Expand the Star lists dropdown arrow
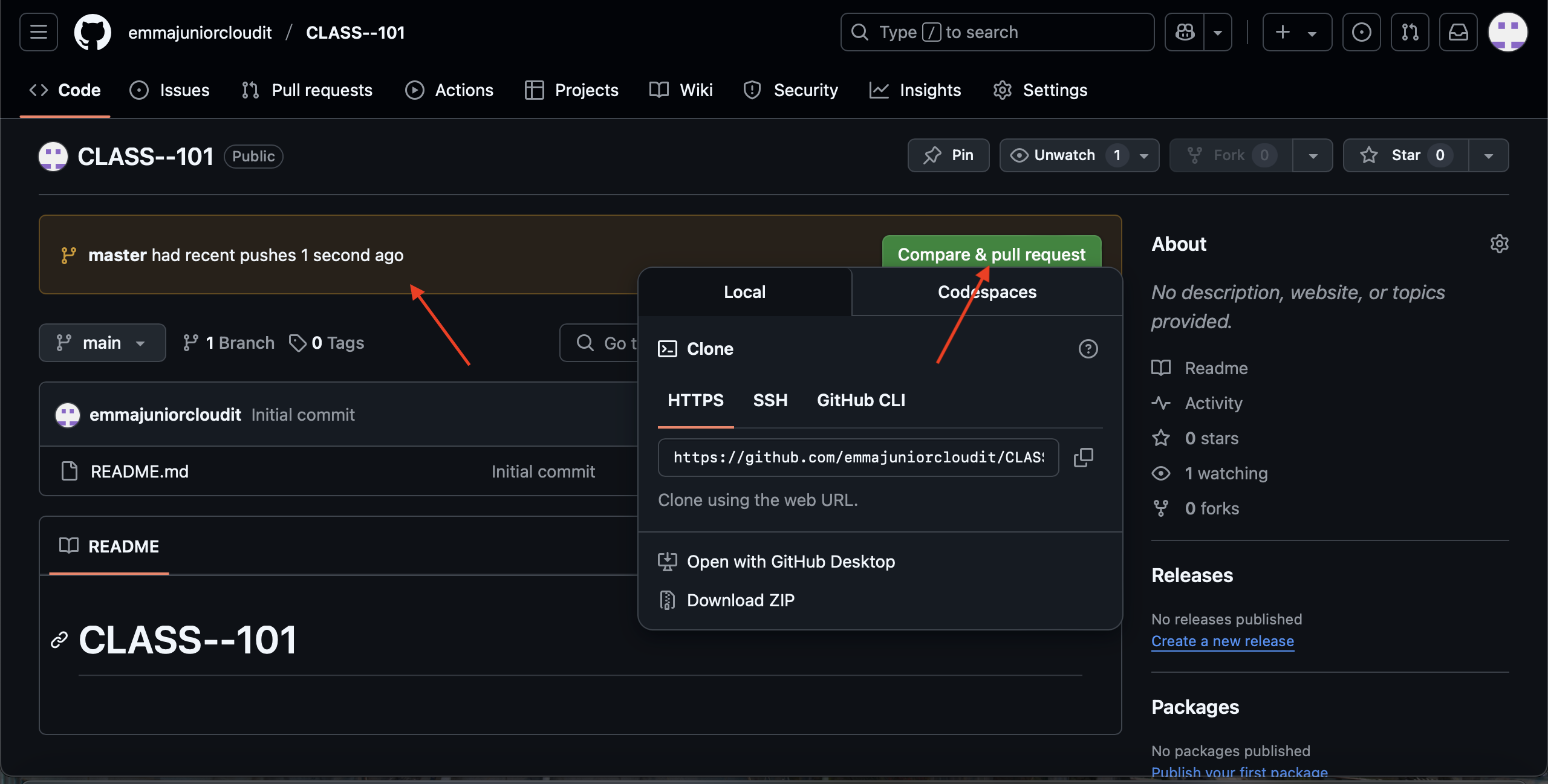The image size is (1548, 784). point(1488,155)
